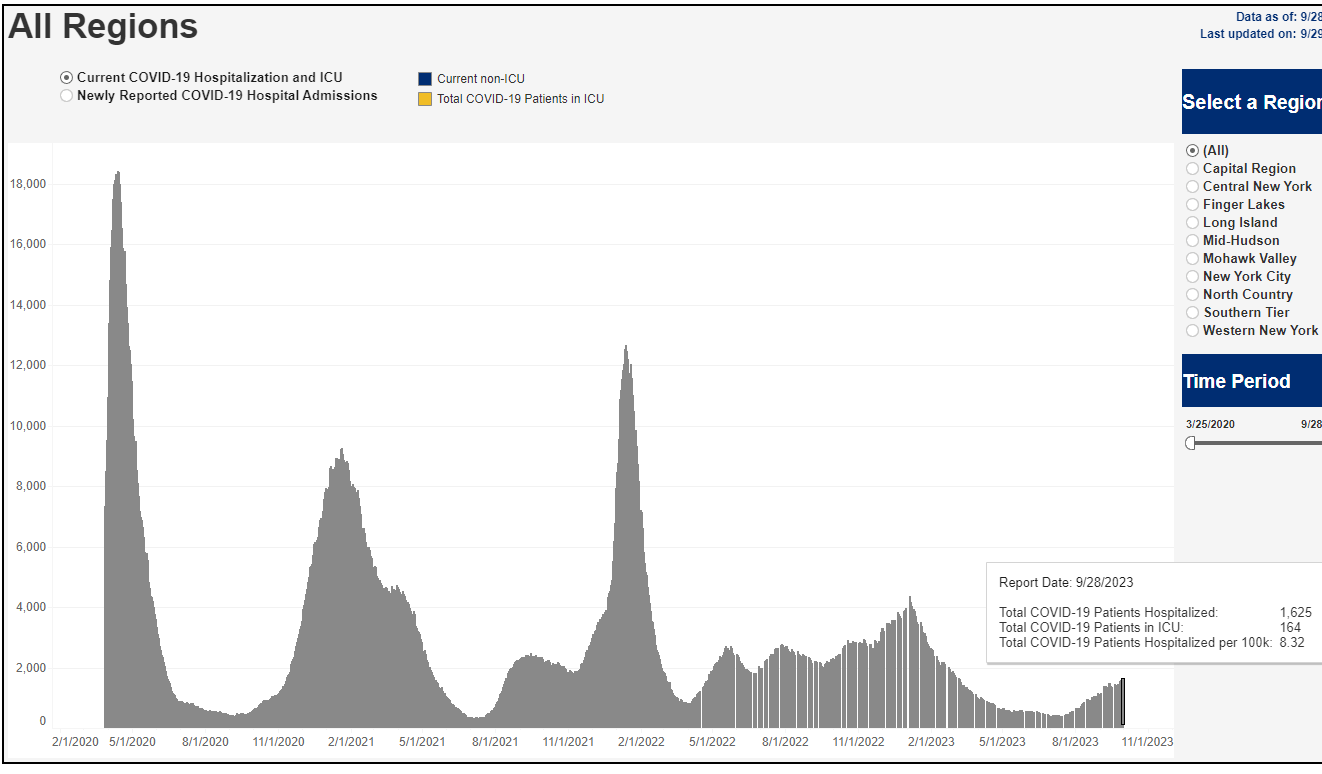The width and height of the screenshot is (1322, 774).
Task: Click the Current non-ICU navy legend swatch
Action: tap(425, 79)
